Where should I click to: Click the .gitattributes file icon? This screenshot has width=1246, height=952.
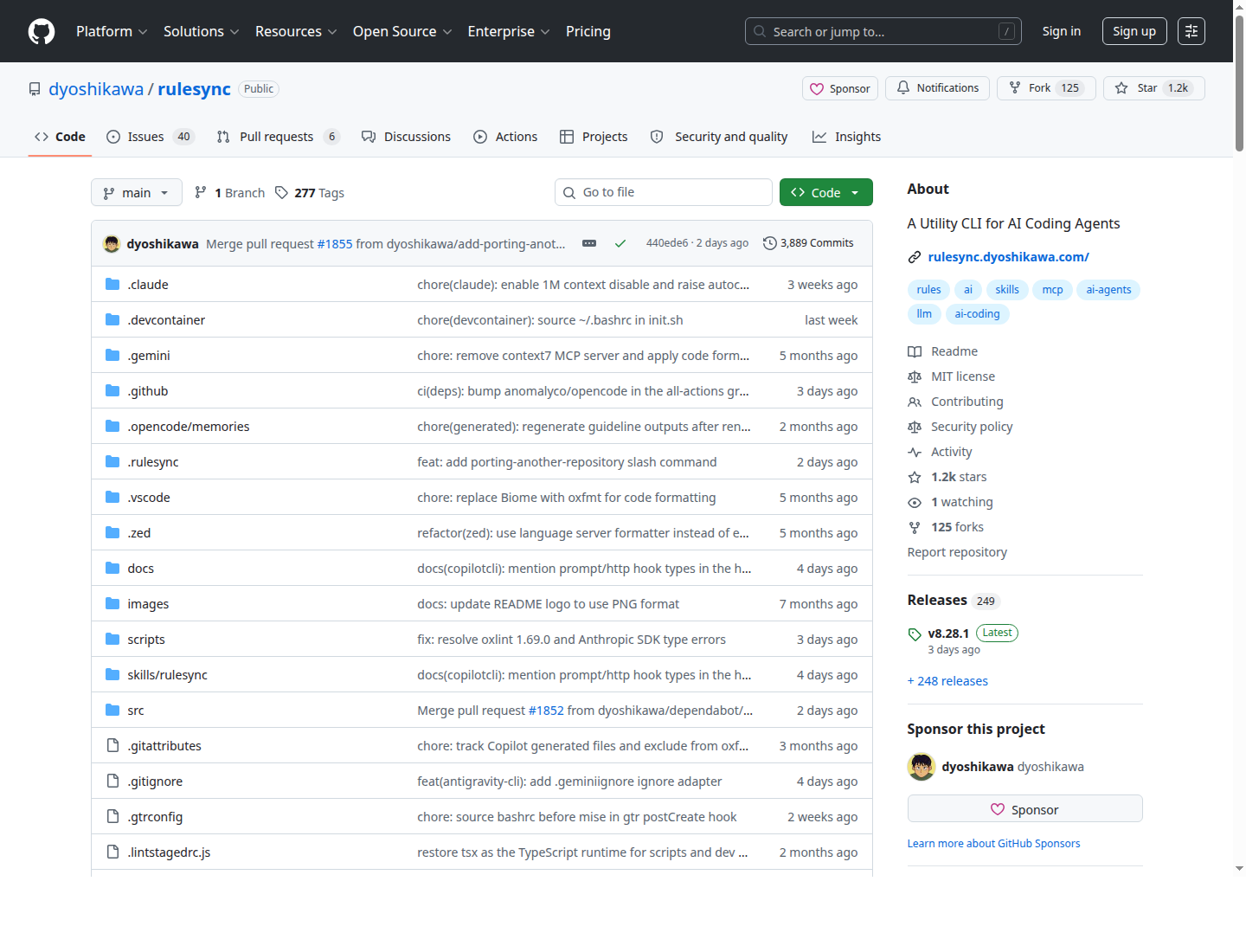pyautogui.click(x=112, y=745)
